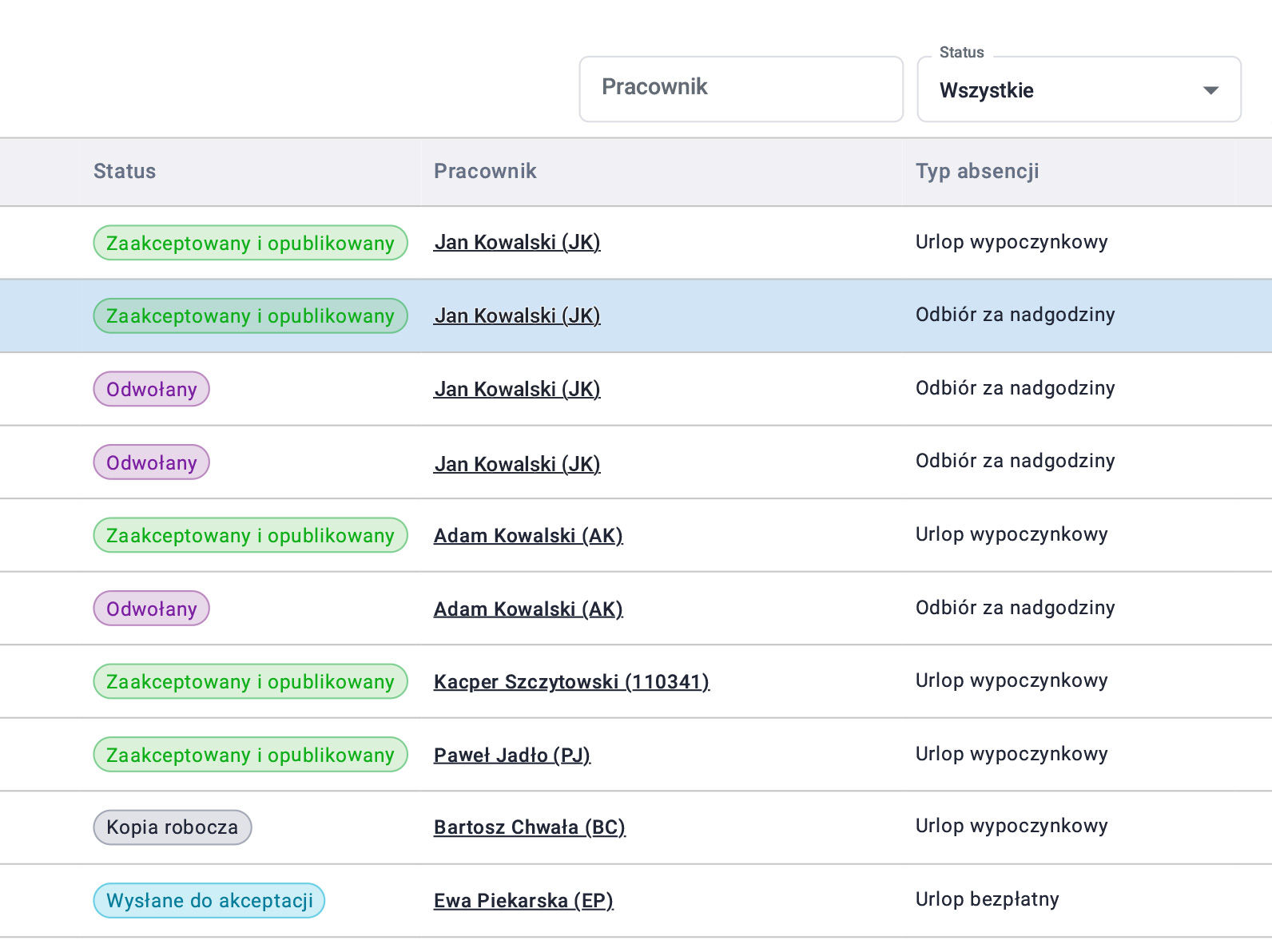Viewport: 1272px width, 952px height.
Task: Open Kacper Szczytowski (110341) employee link
Action: 571,681
